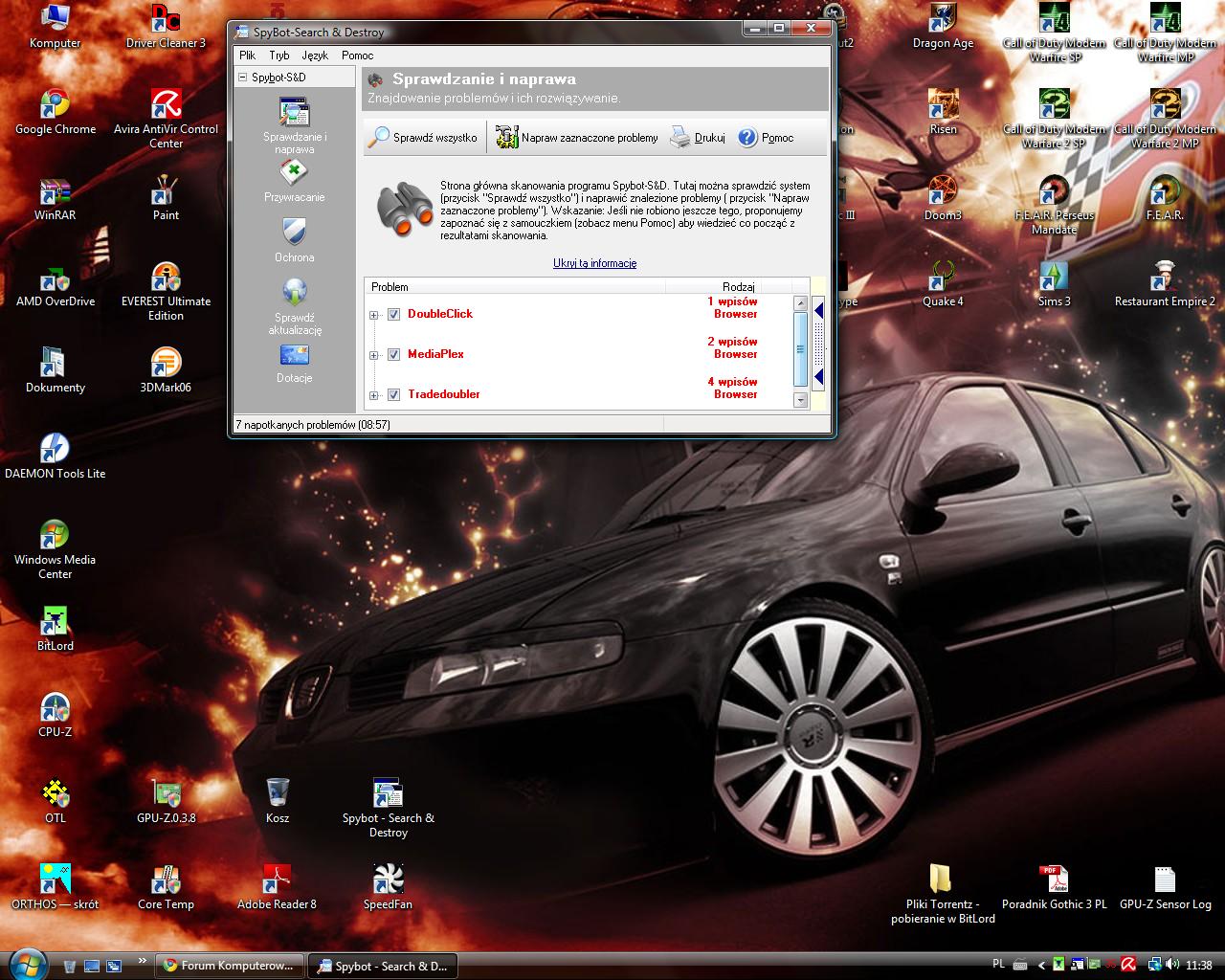Open the Język menu
This screenshot has width=1225, height=980.
[315, 56]
